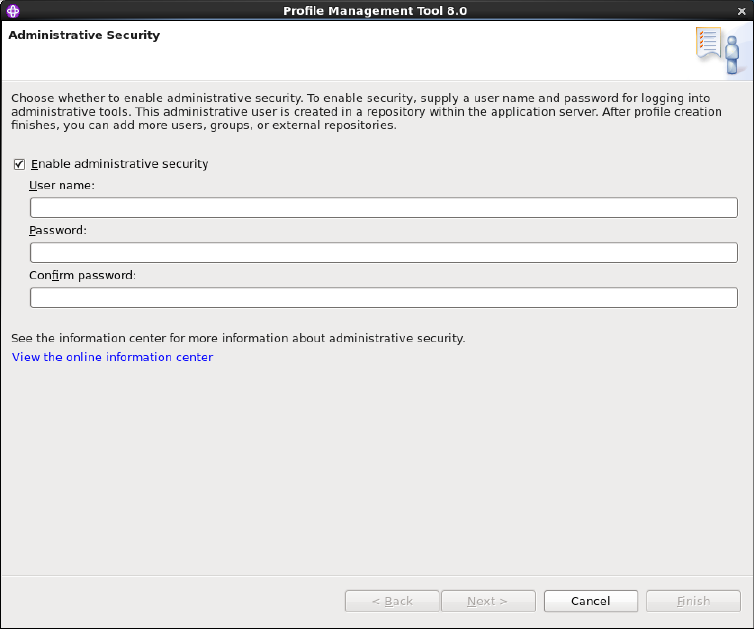The width and height of the screenshot is (754, 629).
Task: Select the Confirm password field
Action: tap(384, 298)
